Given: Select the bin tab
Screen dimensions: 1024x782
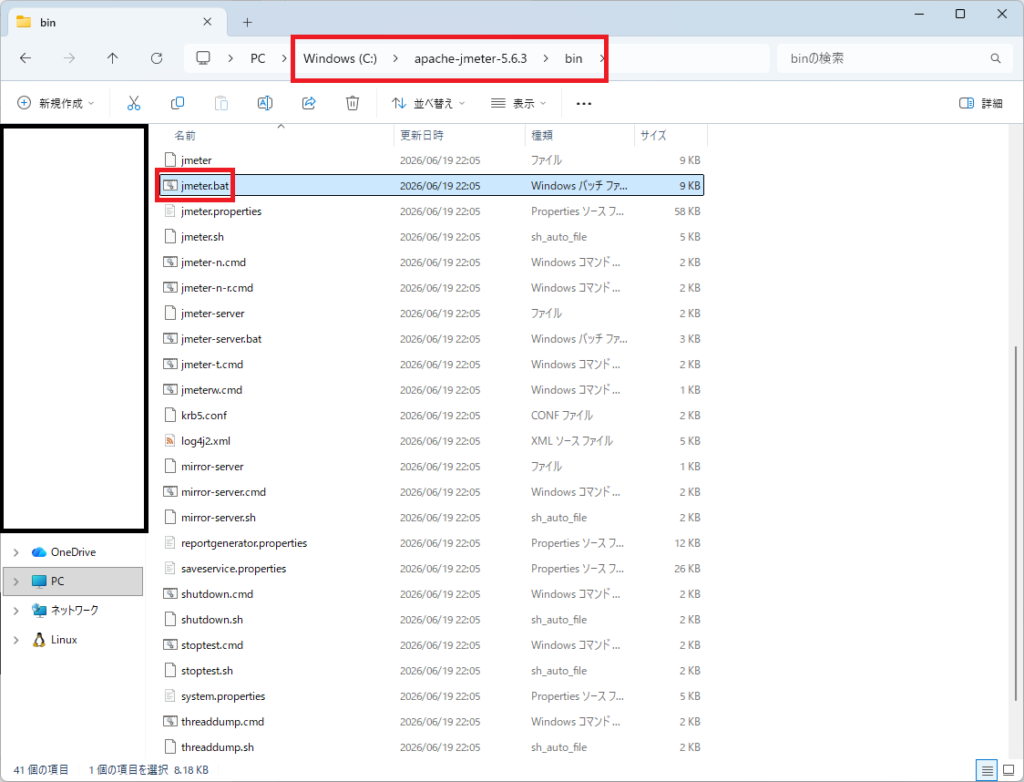Looking at the screenshot, I should tap(118, 22).
